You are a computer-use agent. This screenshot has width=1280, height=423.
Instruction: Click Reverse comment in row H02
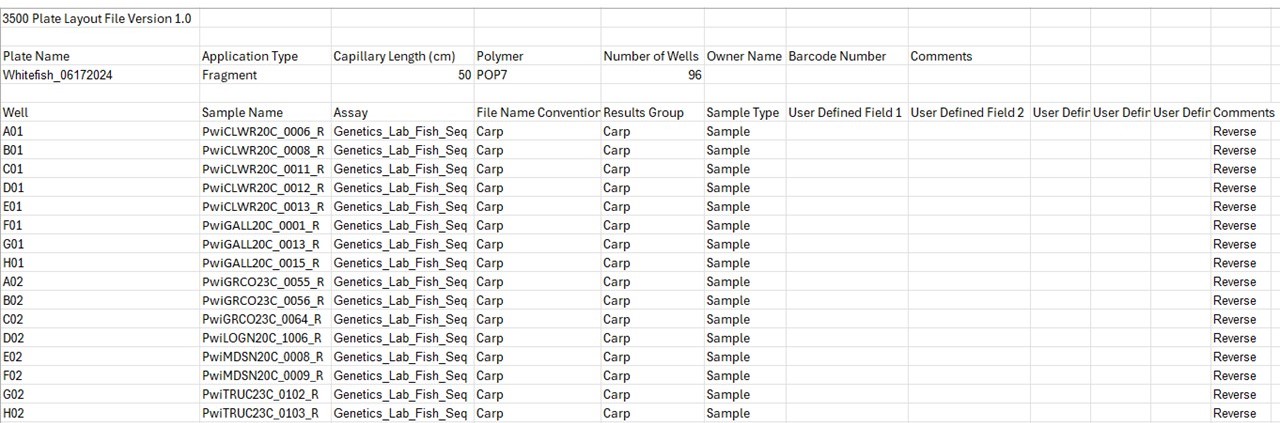coord(1234,413)
